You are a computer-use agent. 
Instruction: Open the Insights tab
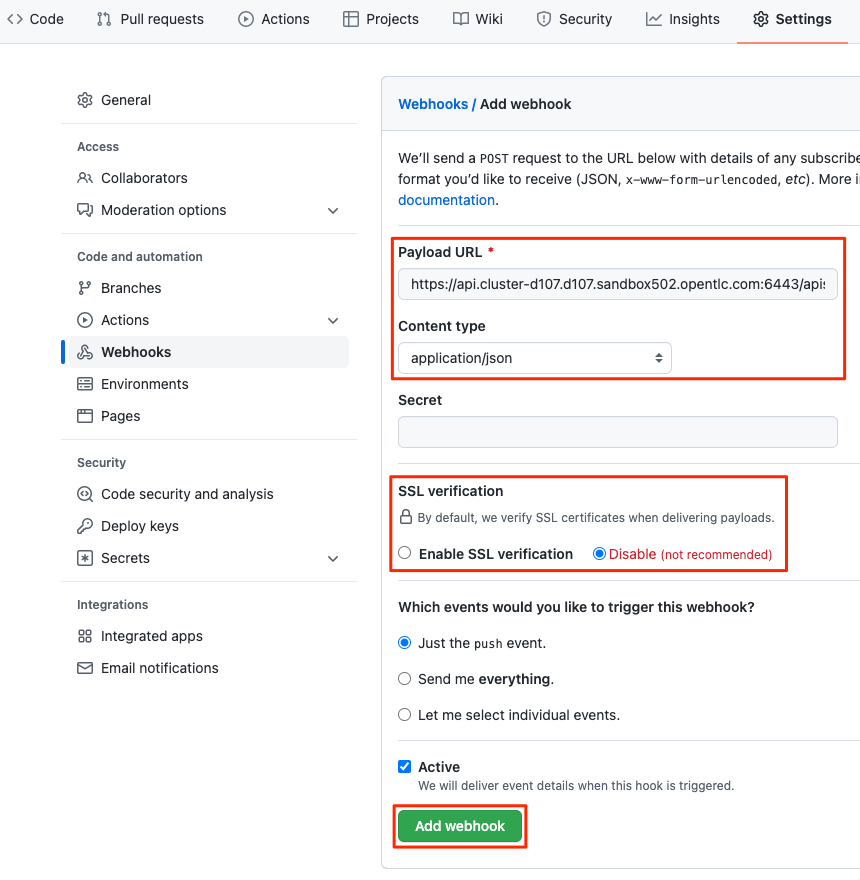(683, 18)
